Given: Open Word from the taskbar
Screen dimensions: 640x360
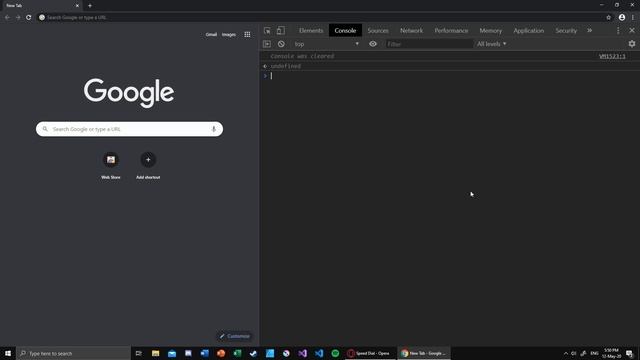Looking at the screenshot, I should [x=204, y=353].
